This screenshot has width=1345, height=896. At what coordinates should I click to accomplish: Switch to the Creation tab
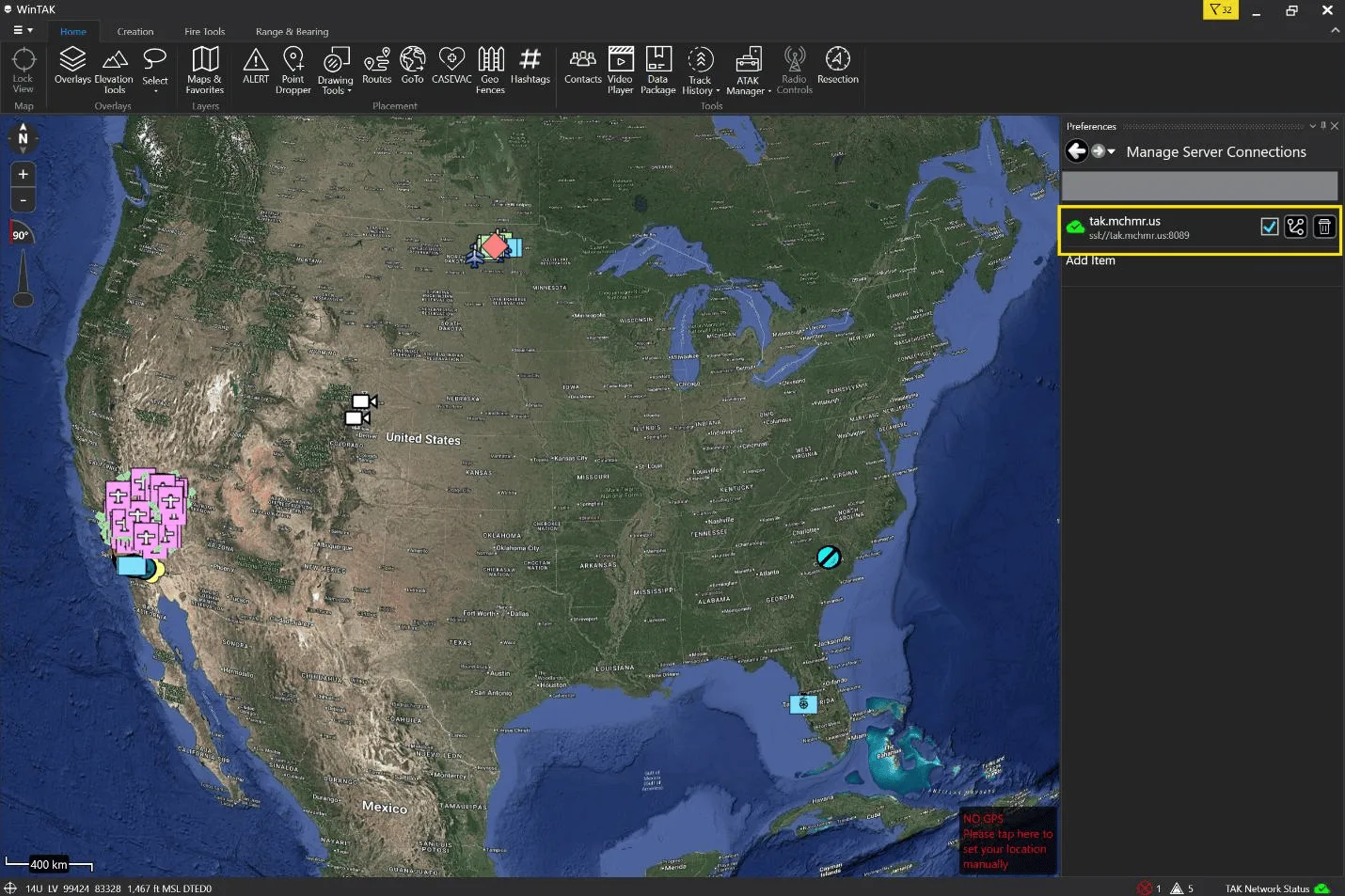click(135, 31)
